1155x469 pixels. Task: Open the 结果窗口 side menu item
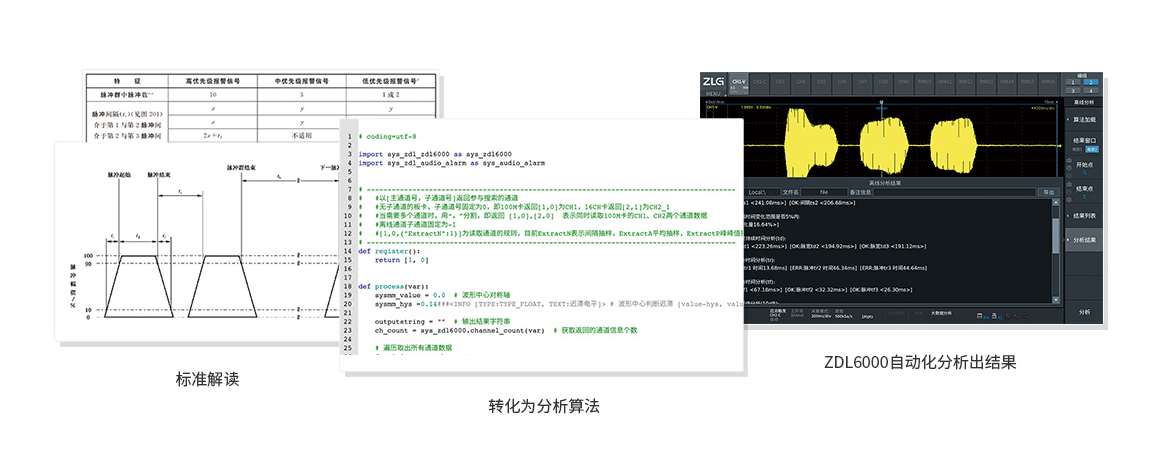pyautogui.click(x=1084, y=144)
